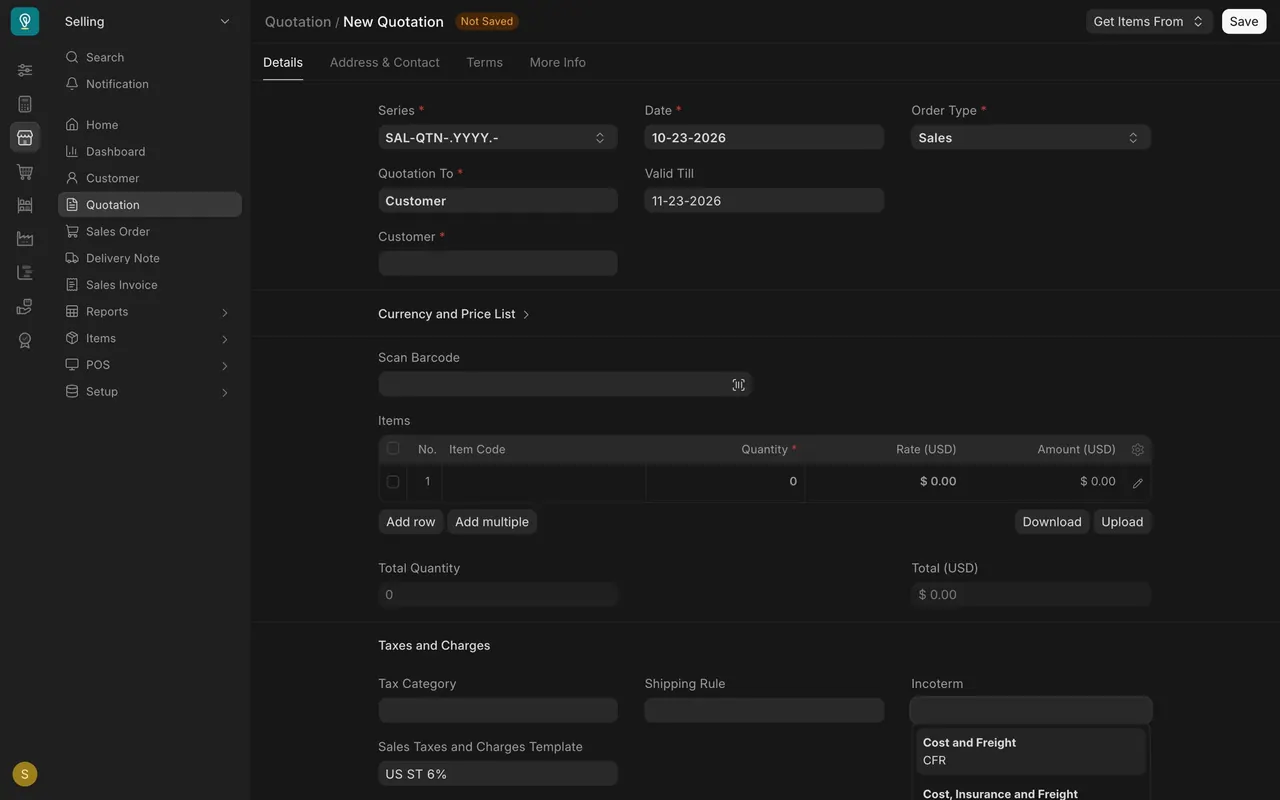Viewport: 1280px width, 800px height.
Task: Click the lightbulb app logo
Action: [x=25, y=21]
